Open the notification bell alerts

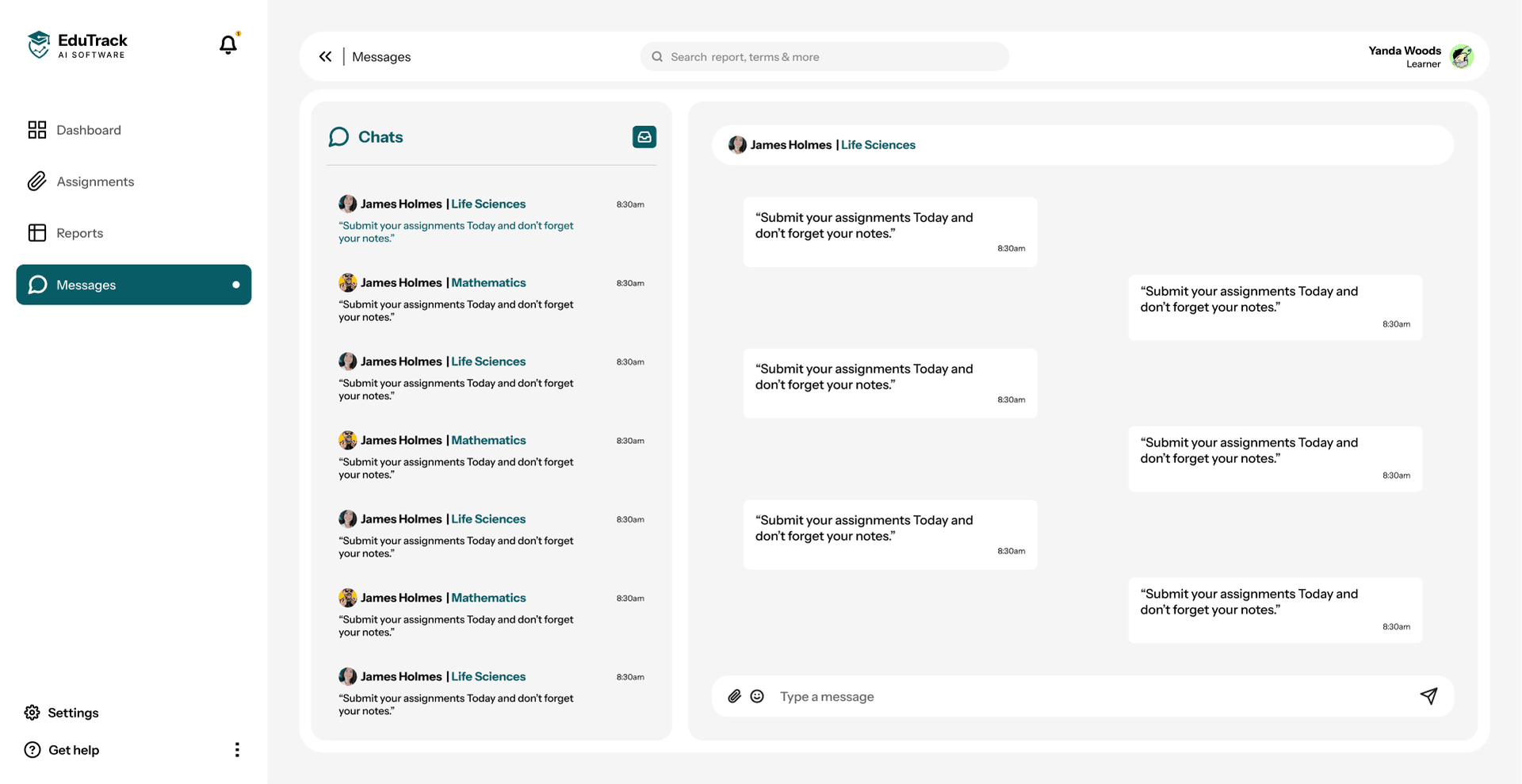pos(228,45)
